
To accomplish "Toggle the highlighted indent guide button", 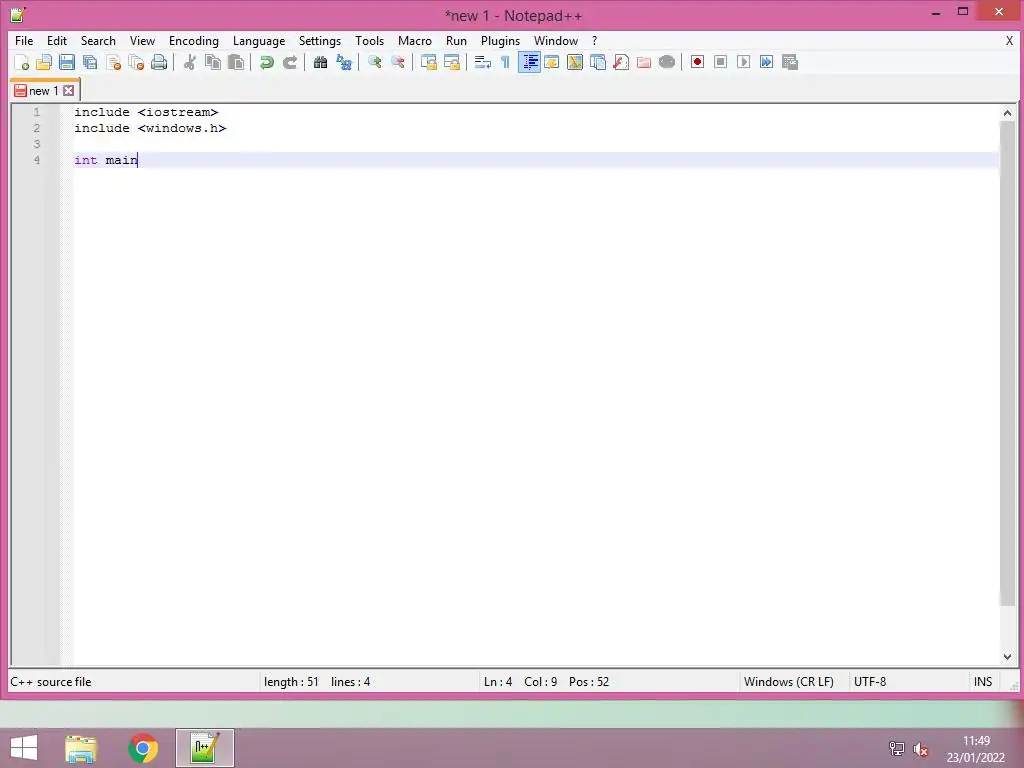I will (529, 62).
